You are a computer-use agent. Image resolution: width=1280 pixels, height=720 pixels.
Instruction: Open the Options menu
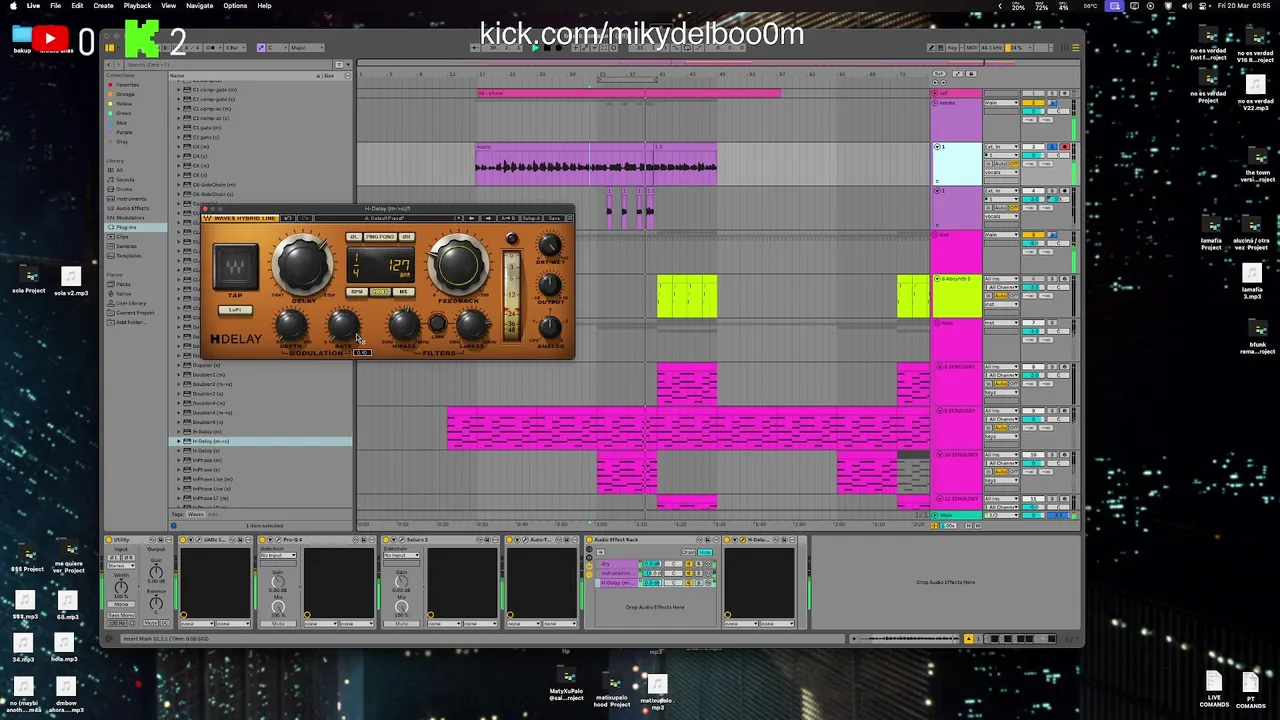(x=235, y=5)
